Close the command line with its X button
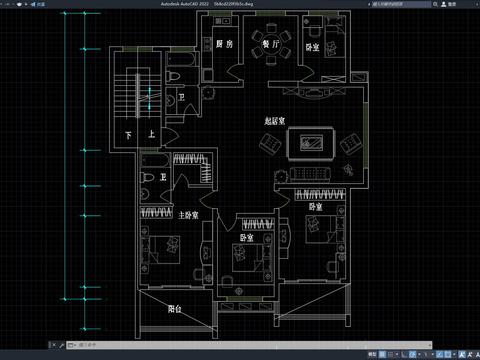480x360 pixels. tap(54, 345)
